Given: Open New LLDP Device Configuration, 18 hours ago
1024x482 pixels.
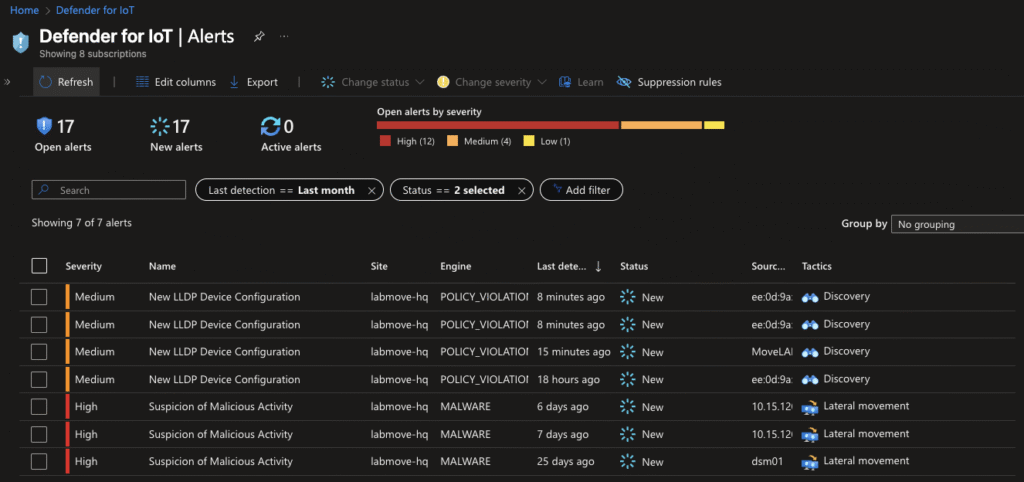Looking at the screenshot, I should coord(225,379).
